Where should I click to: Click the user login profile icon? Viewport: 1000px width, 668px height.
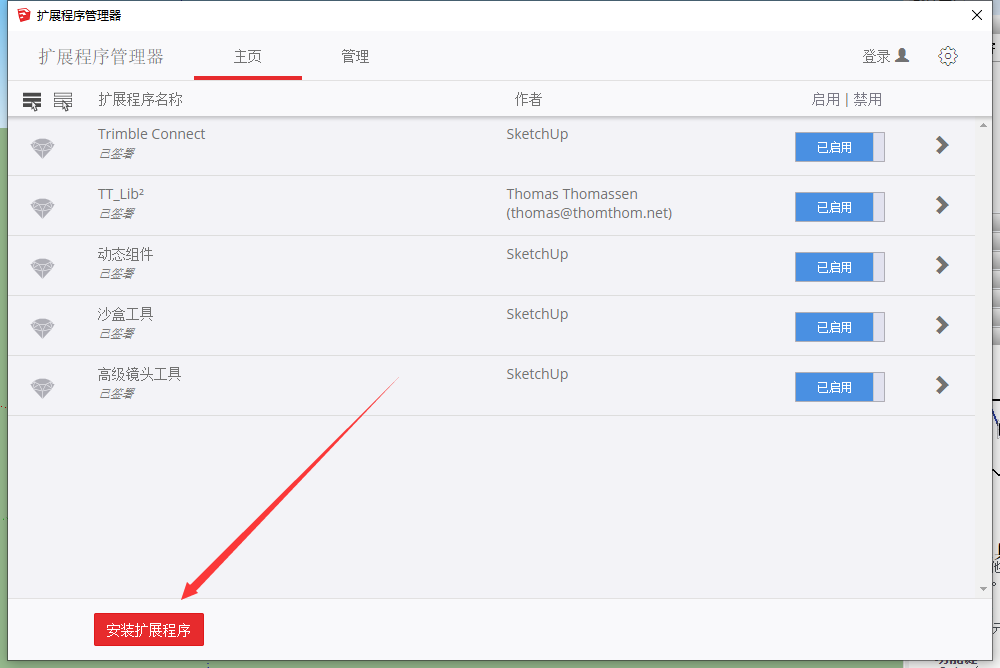point(902,56)
